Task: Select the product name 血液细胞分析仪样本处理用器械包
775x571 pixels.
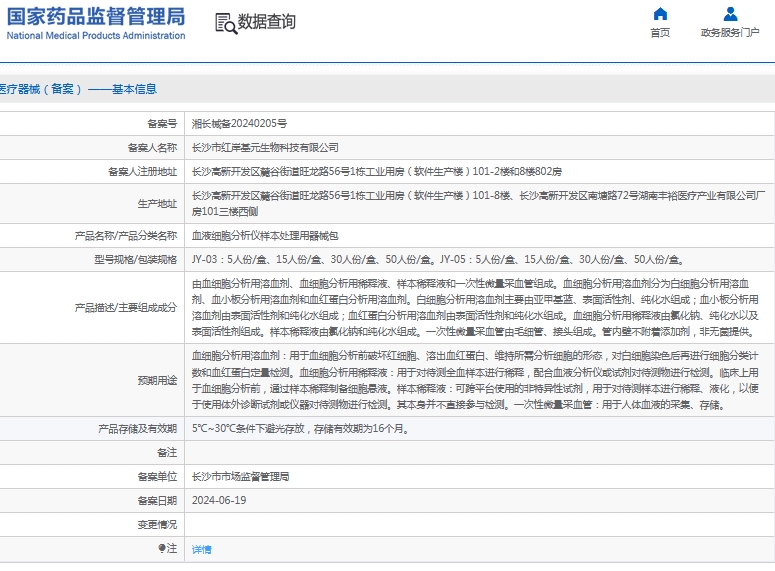Action: (x=265, y=236)
